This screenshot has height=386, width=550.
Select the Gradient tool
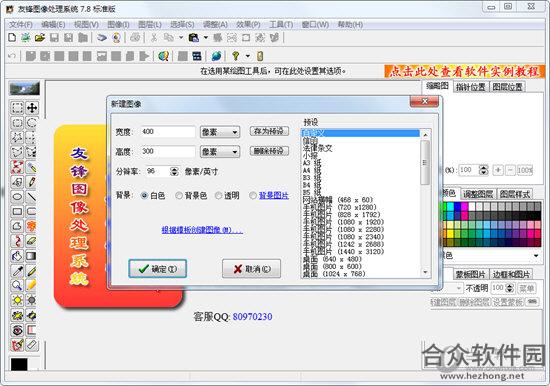coord(31,256)
